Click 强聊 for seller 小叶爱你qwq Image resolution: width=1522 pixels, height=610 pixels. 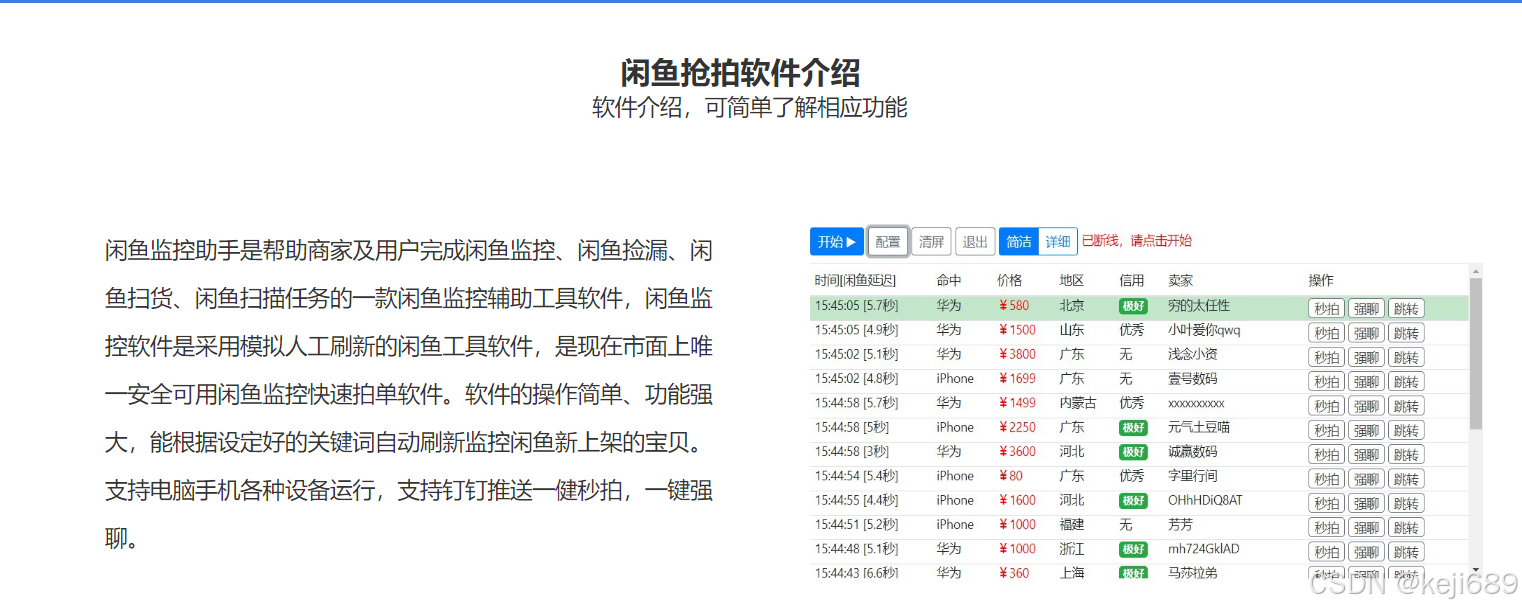(x=1366, y=333)
